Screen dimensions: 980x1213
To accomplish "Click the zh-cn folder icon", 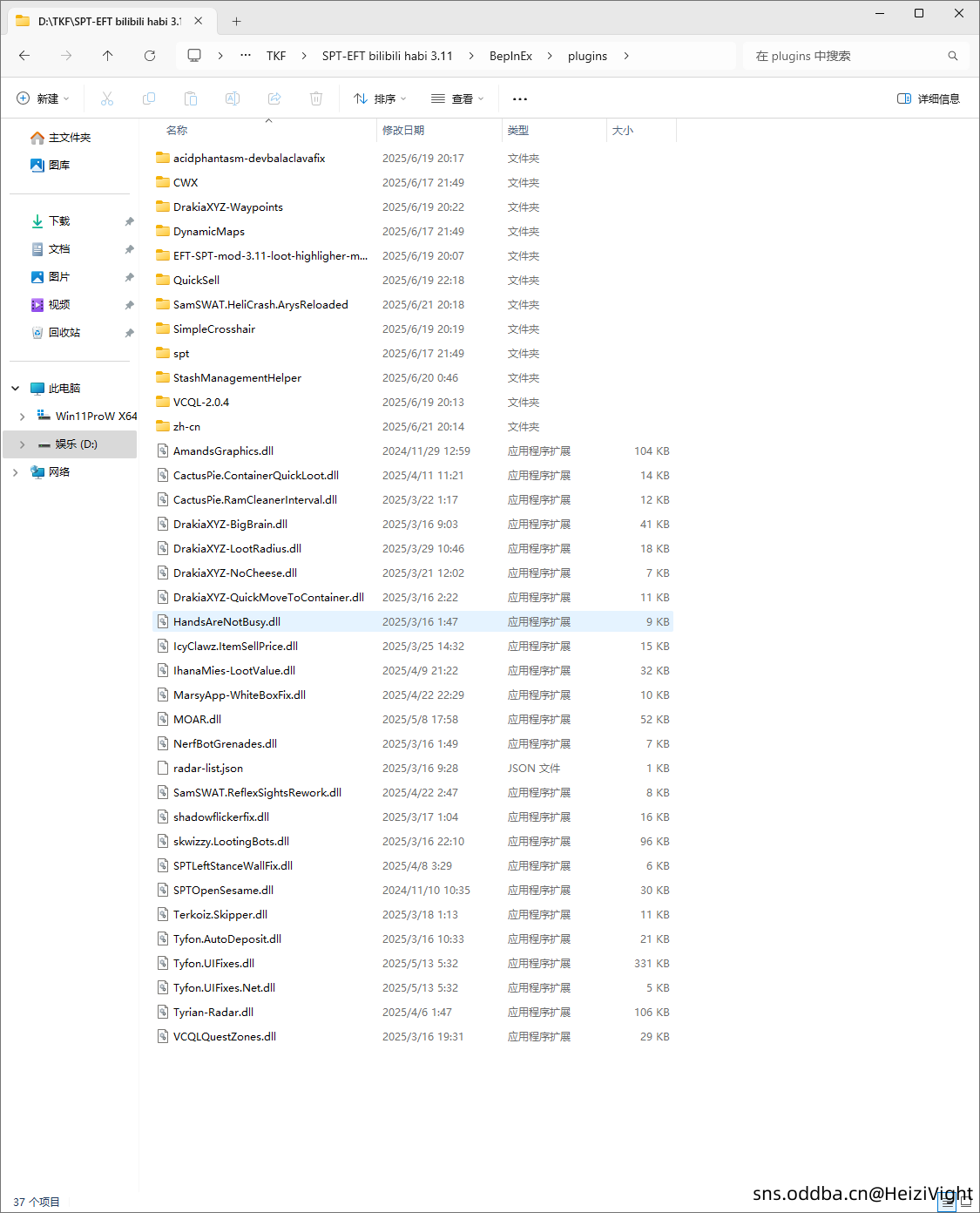I will (x=163, y=426).
